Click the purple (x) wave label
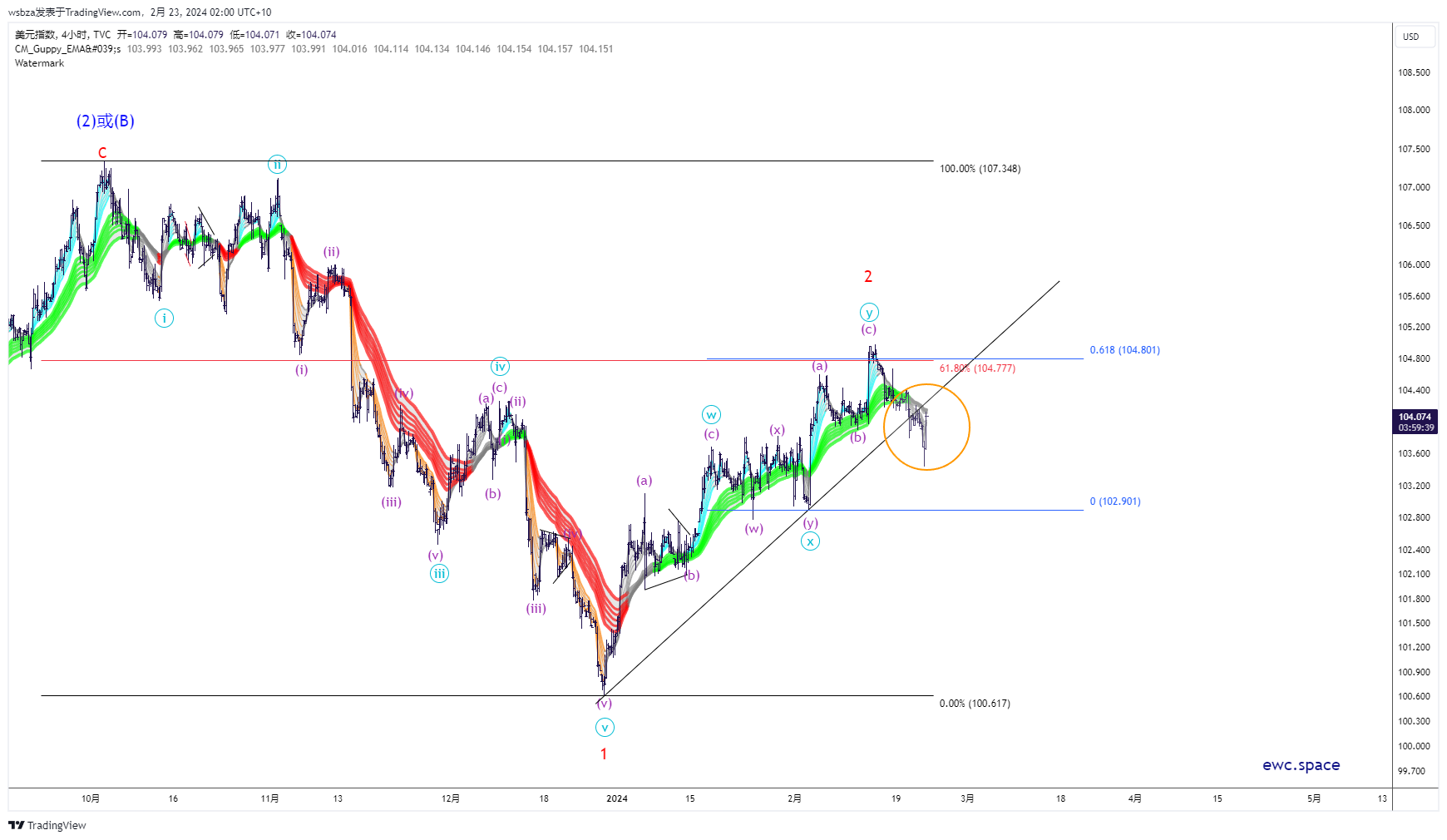1447x840 pixels. point(777,430)
